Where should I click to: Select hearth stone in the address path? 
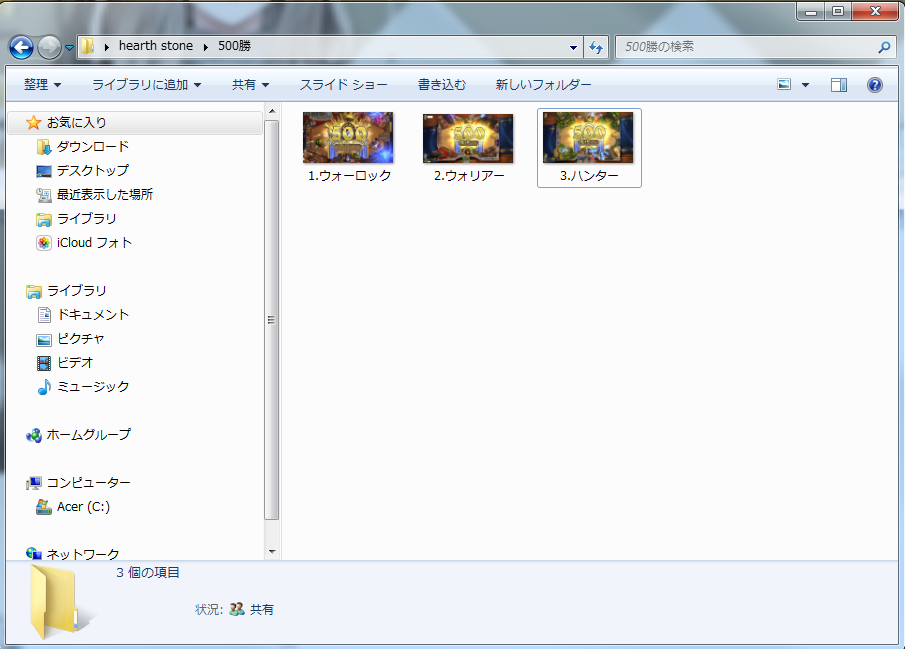tap(156, 46)
